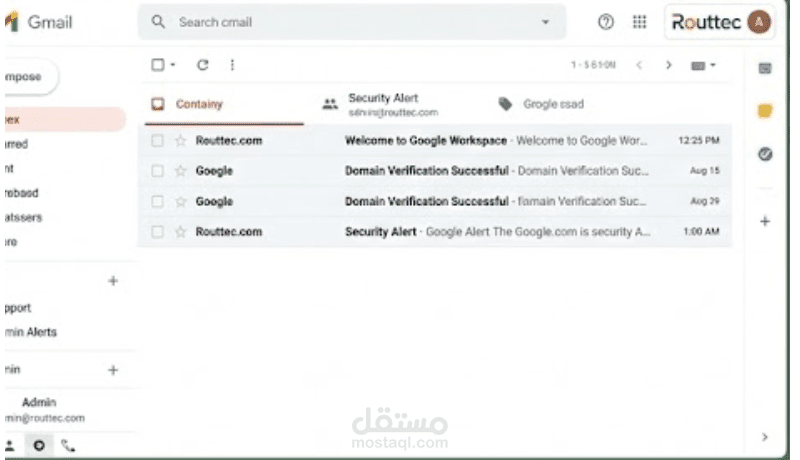Click the 12:25 PM timestamp
The width and height of the screenshot is (800, 460).
pos(699,140)
